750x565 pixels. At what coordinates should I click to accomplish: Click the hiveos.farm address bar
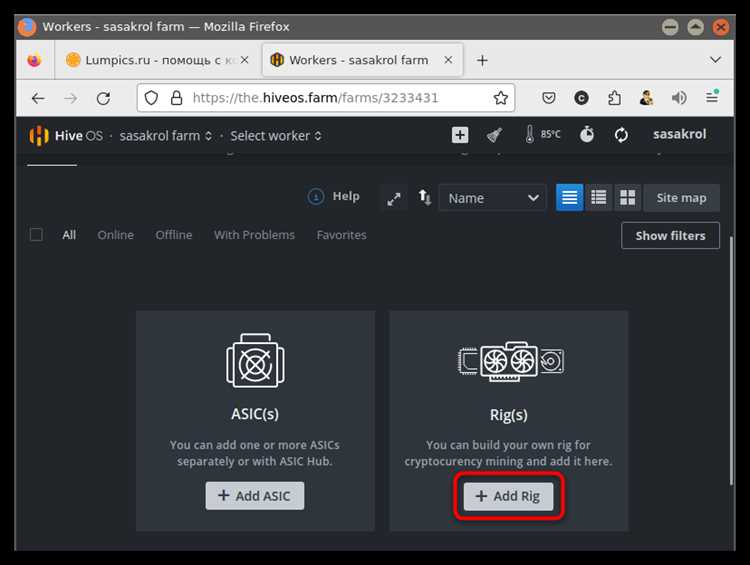[x=325, y=98]
